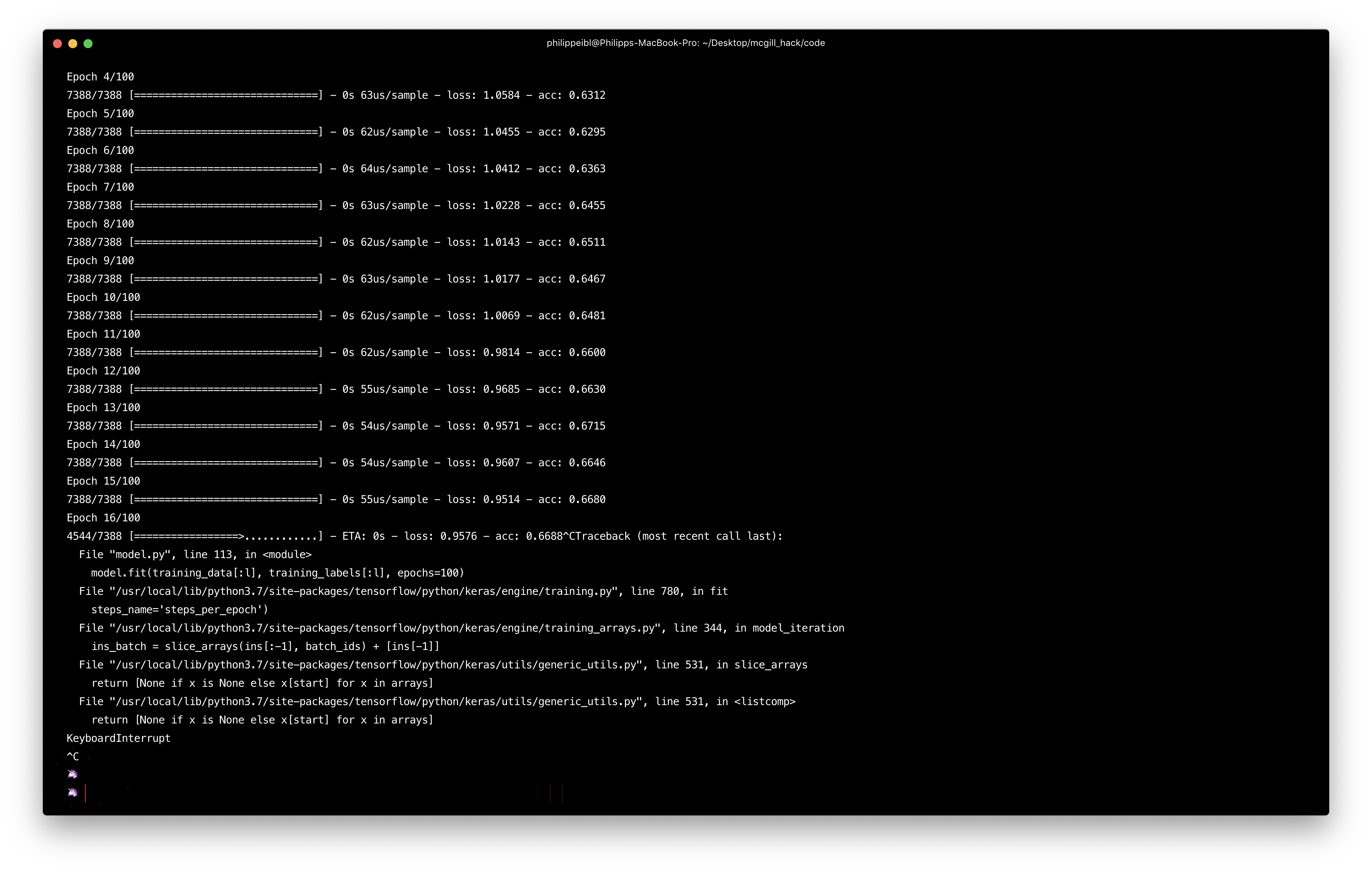Click the steps_name='steps_per_epoch' line
This screenshot has width=1372, height=872.
[x=180, y=609]
